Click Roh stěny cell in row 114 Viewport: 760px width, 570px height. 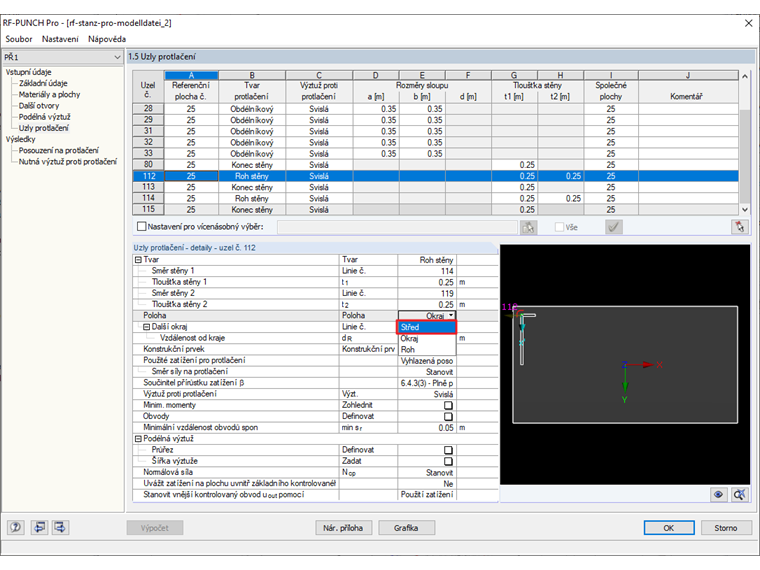[252, 198]
